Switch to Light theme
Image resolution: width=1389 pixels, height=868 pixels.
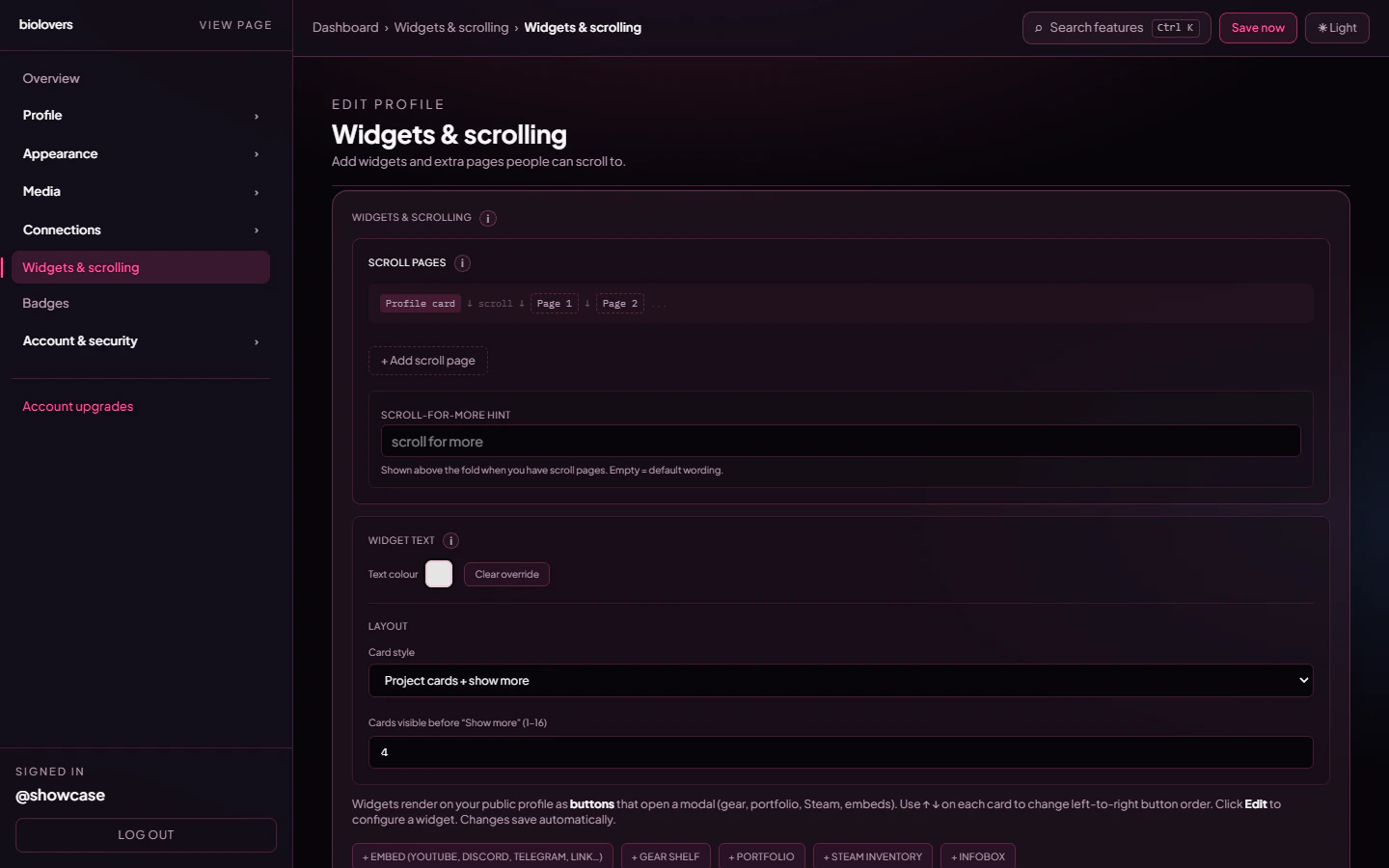(1337, 27)
